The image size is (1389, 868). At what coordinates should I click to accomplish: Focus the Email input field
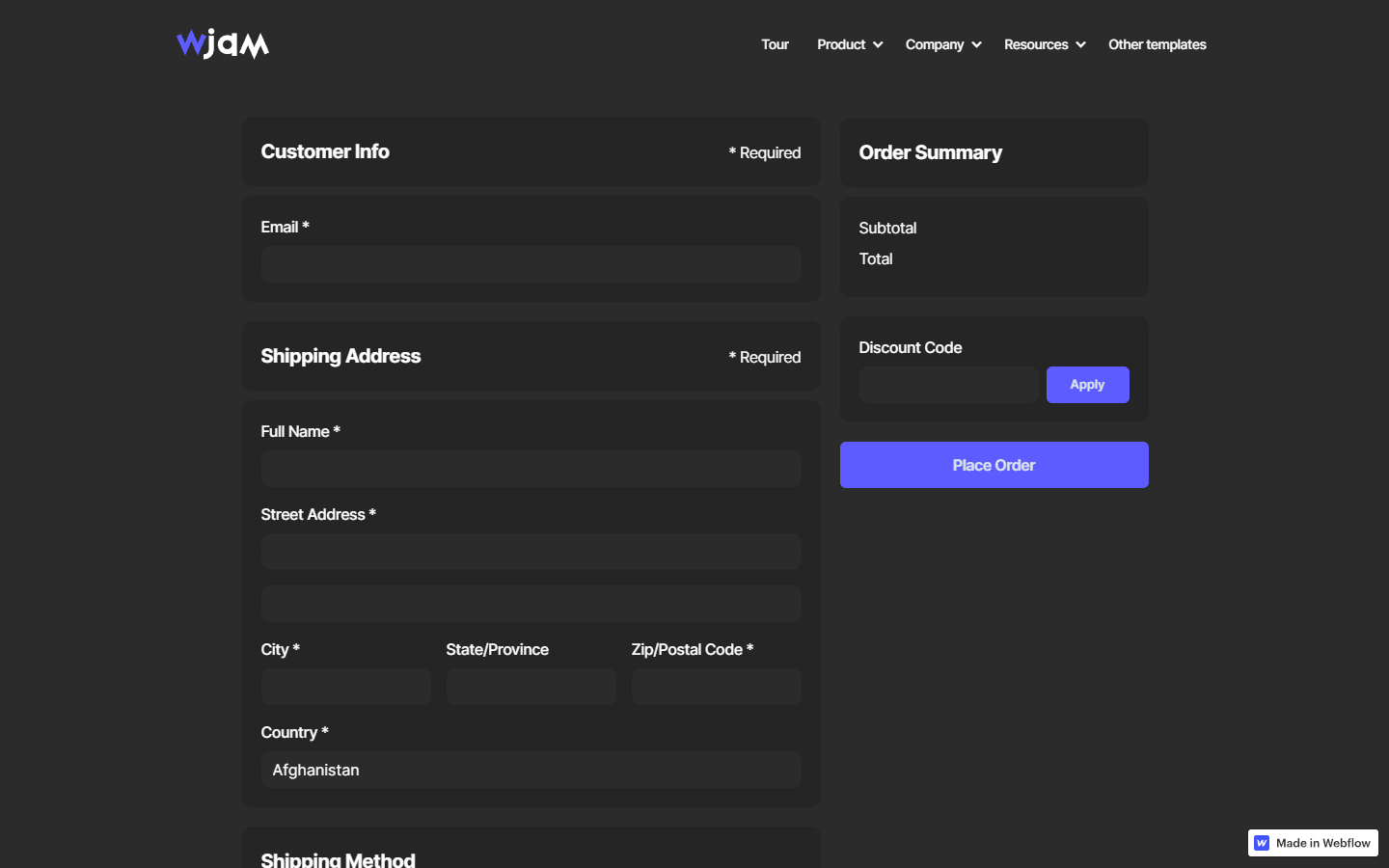(531, 264)
